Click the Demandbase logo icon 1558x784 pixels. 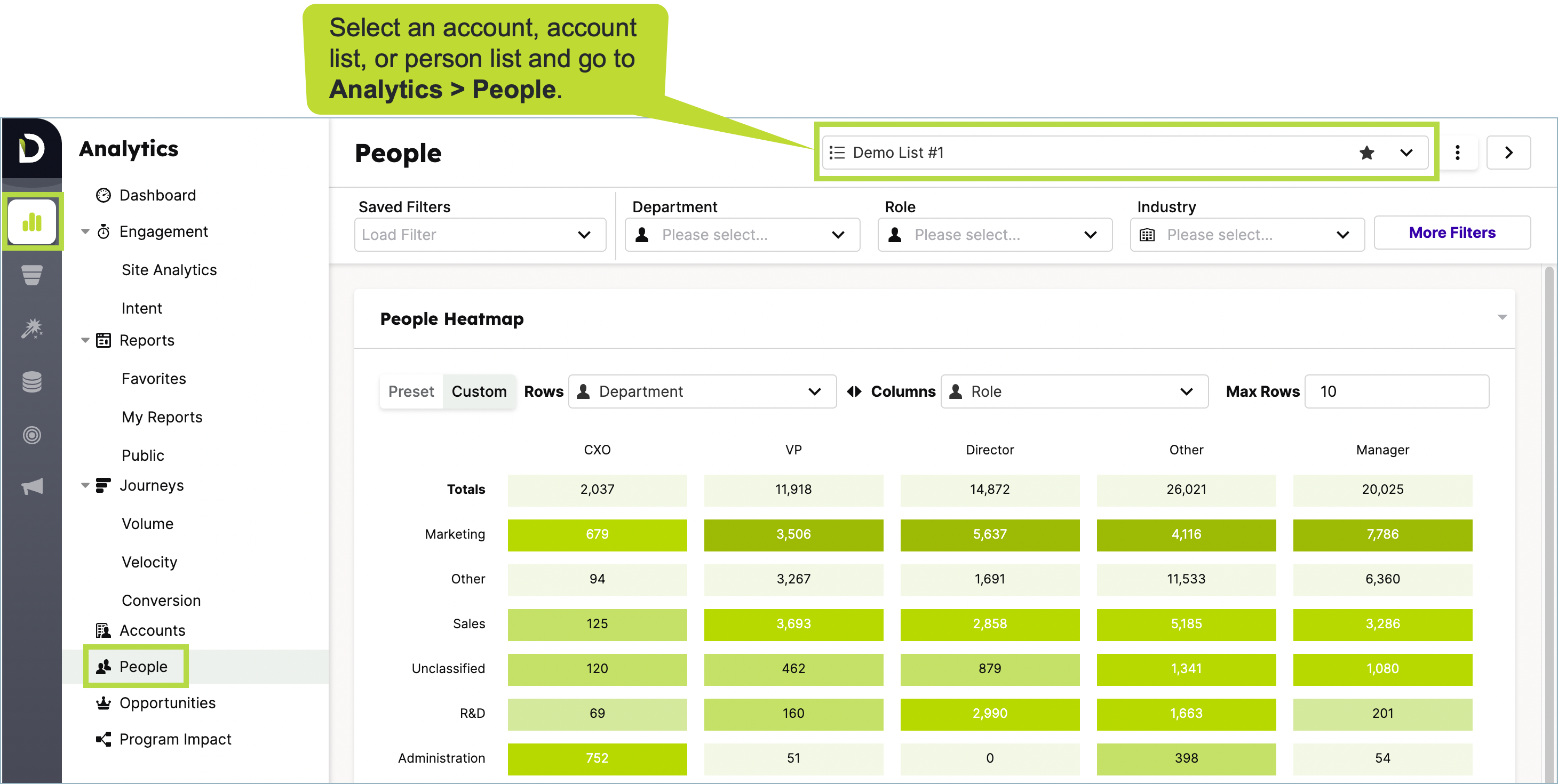pos(31,148)
